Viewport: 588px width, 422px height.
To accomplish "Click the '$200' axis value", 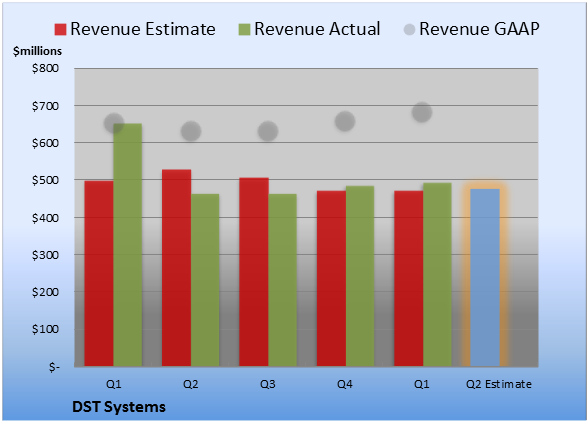I will [x=45, y=292].
